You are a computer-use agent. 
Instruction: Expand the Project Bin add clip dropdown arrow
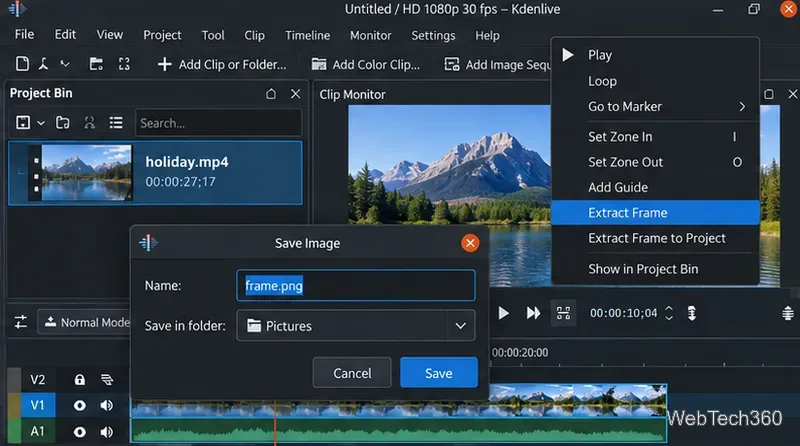tap(41, 123)
